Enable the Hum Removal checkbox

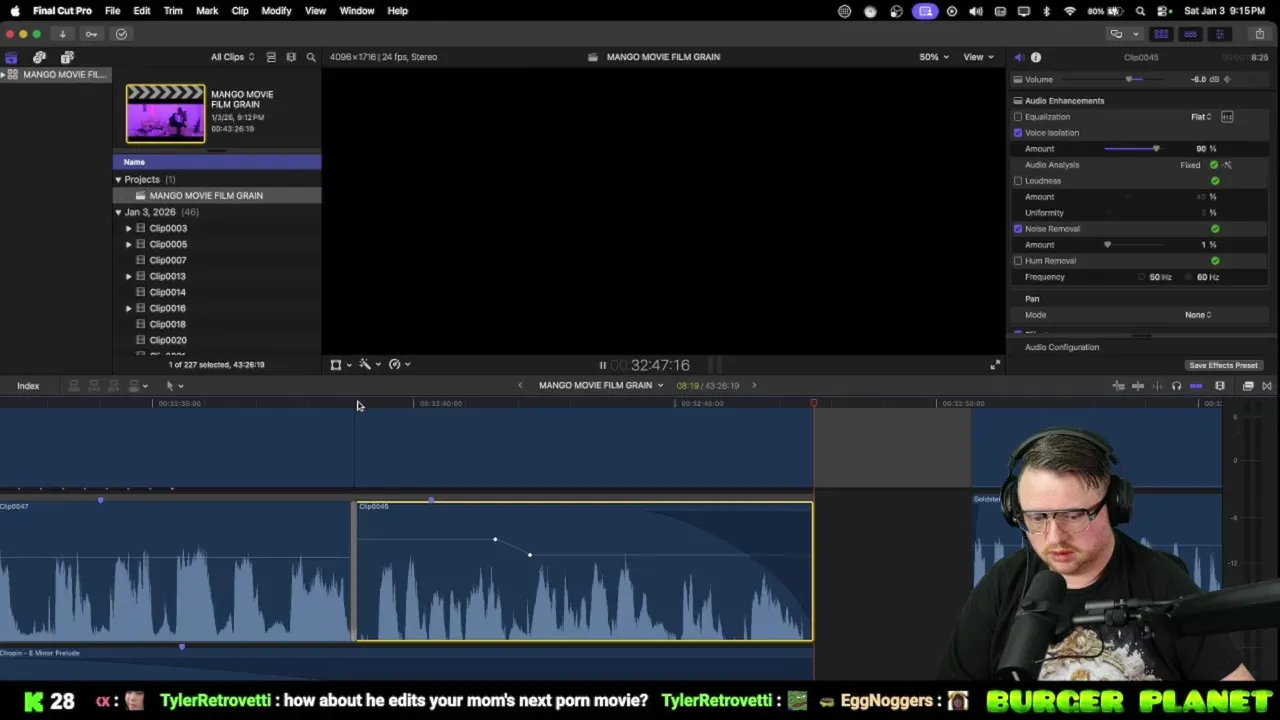1018,261
